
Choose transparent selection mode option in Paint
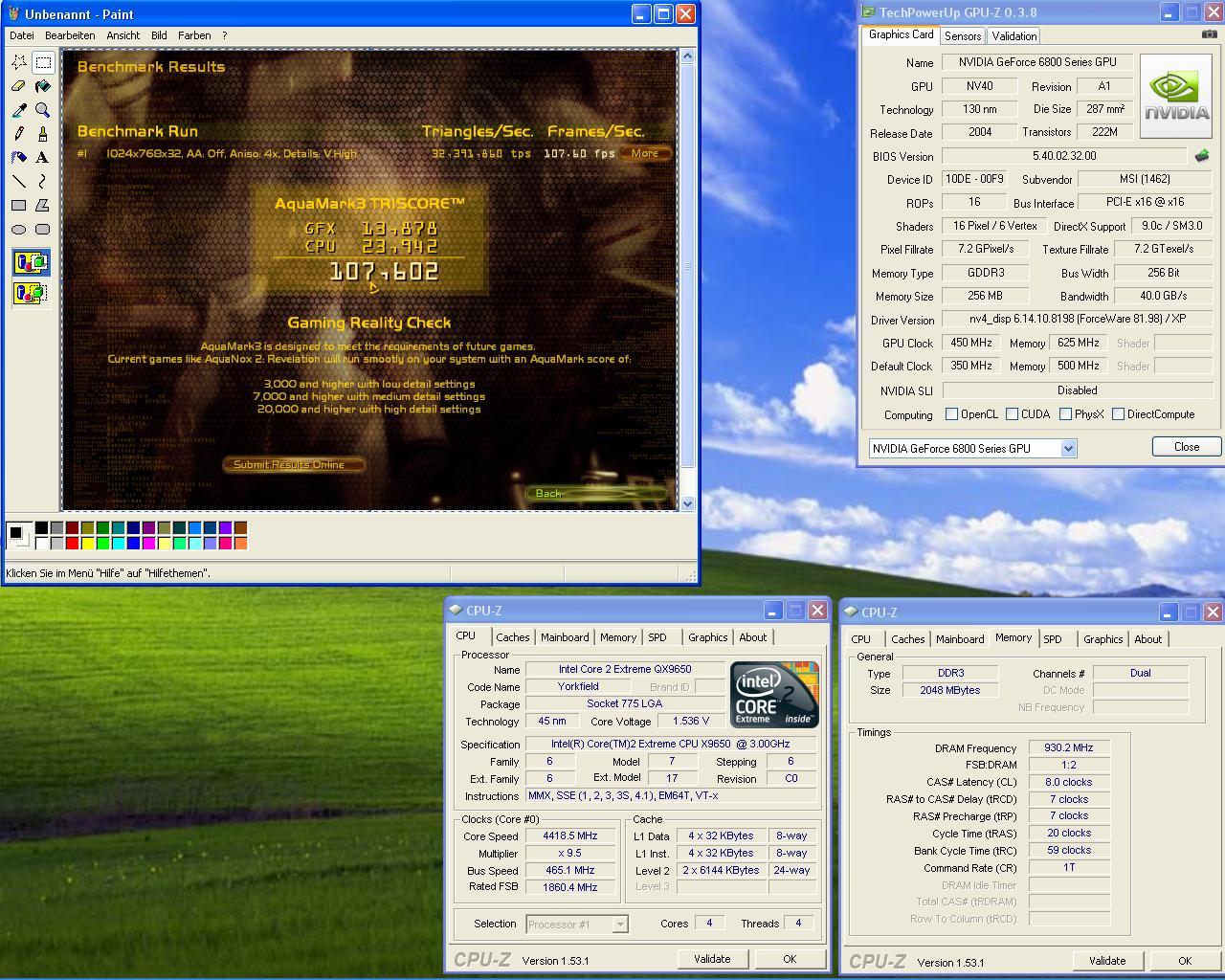tap(31, 293)
